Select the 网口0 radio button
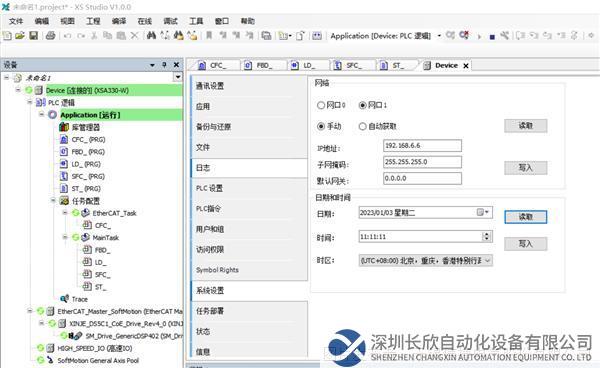 [x=321, y=105]
